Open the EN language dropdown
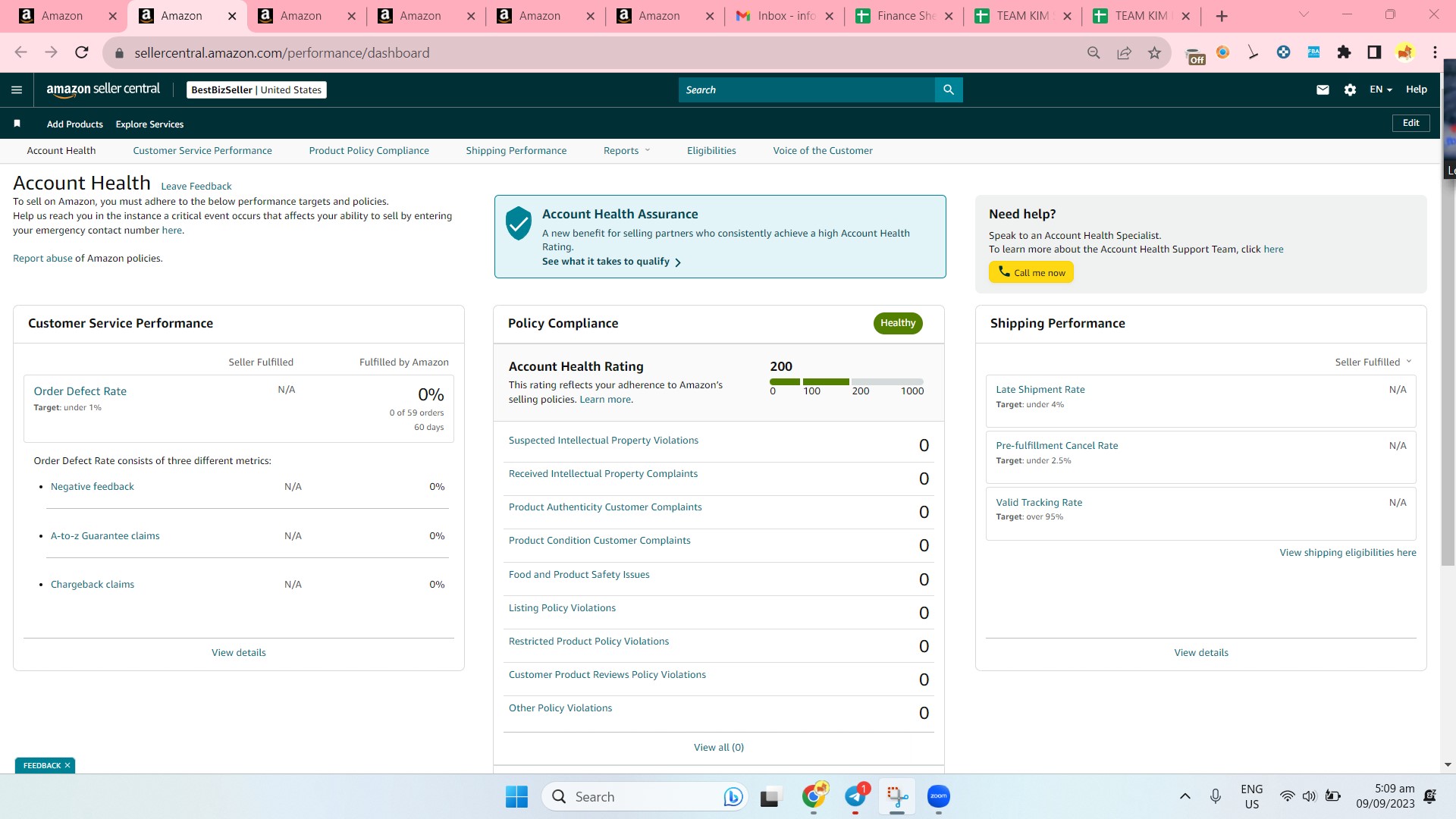This screenshot has width=1456, height=819. point(1380,89)
